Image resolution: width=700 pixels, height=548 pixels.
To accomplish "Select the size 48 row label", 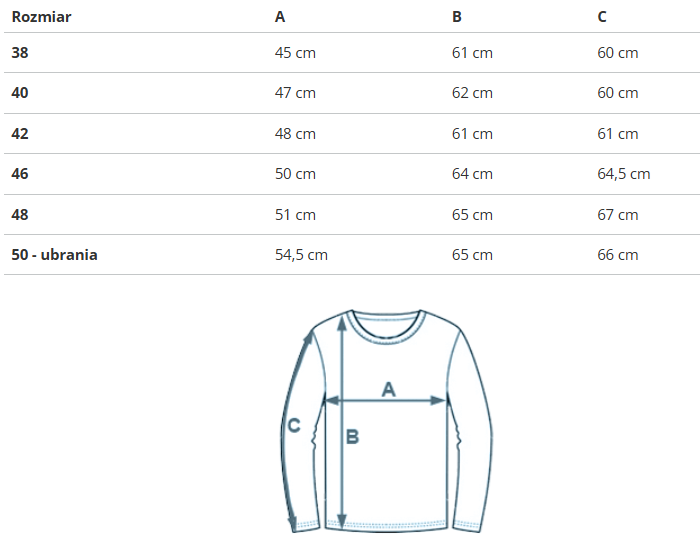I will click(x=20, y=215).
